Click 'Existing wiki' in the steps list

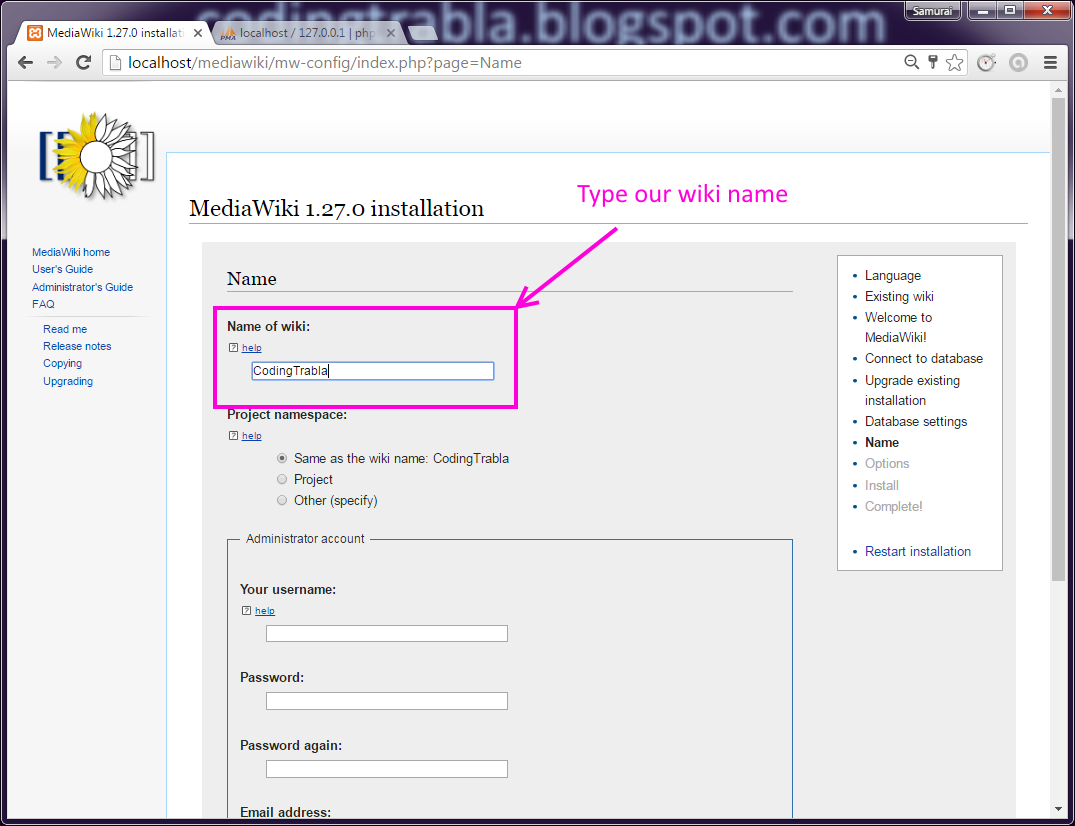899,296
